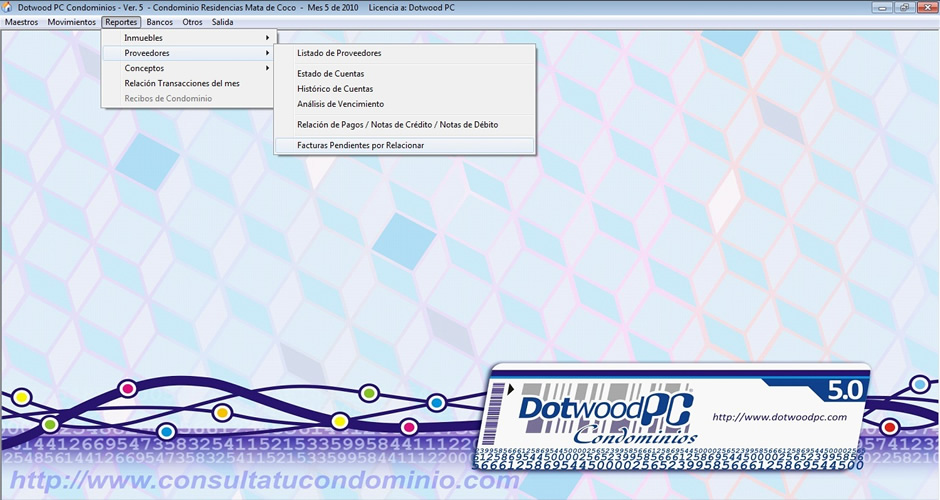Open Estado de Cuentas report

point(405,74)
